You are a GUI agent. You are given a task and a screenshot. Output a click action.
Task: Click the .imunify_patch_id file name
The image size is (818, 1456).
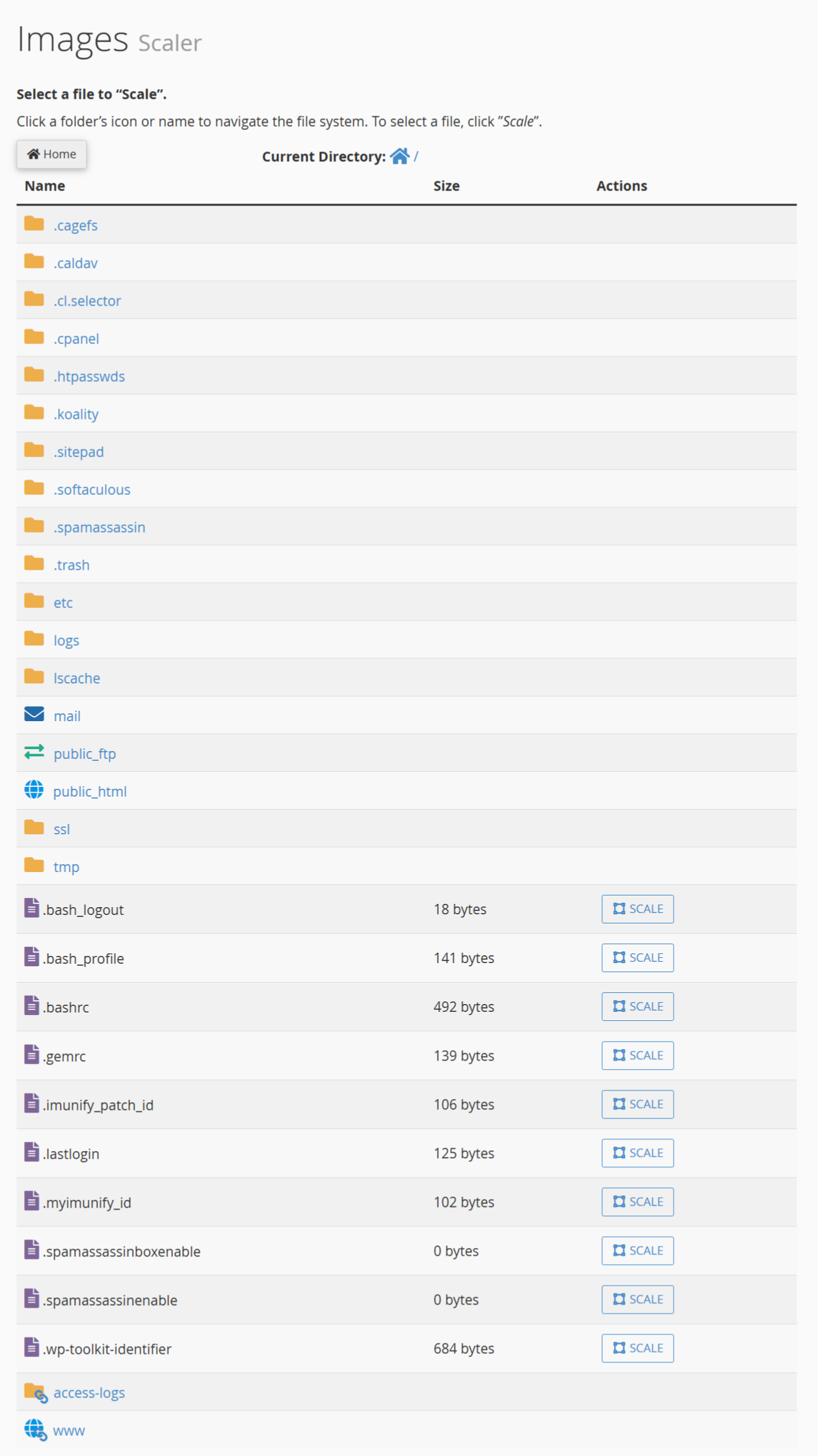[x=98, y=1105]
